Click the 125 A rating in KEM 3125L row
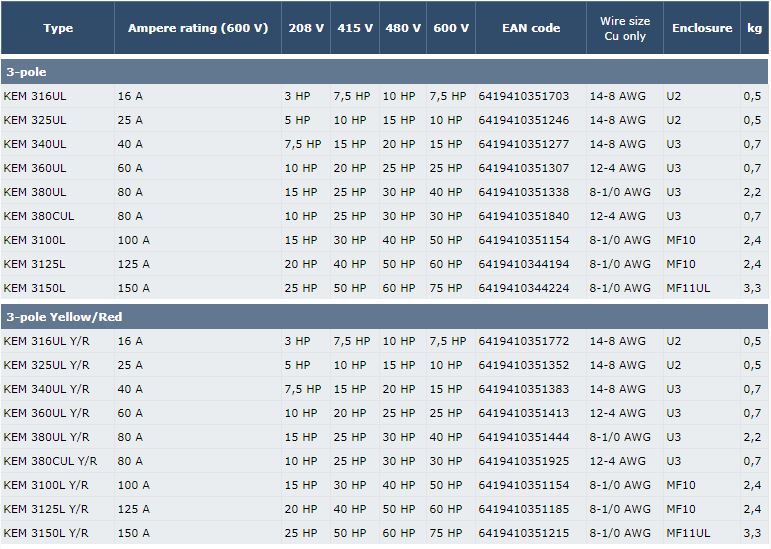Viewport: 771px width, 549px height. pos(134,264)
